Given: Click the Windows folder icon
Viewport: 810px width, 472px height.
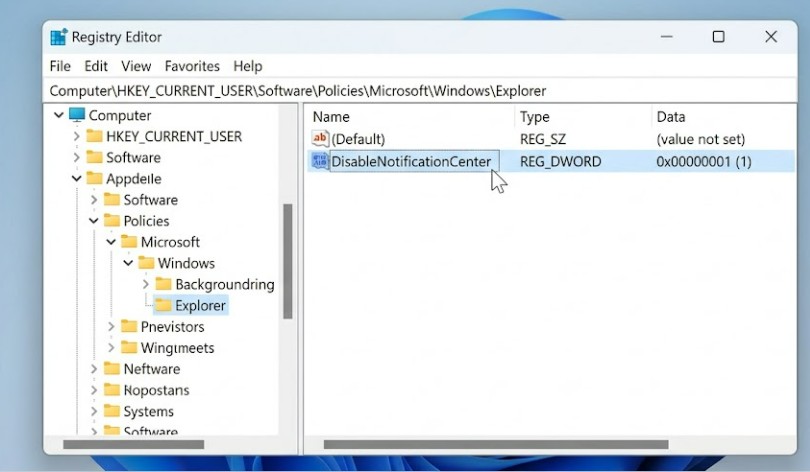Looking at the screenshot, I should pyautogui.click(x=146, y=263).
